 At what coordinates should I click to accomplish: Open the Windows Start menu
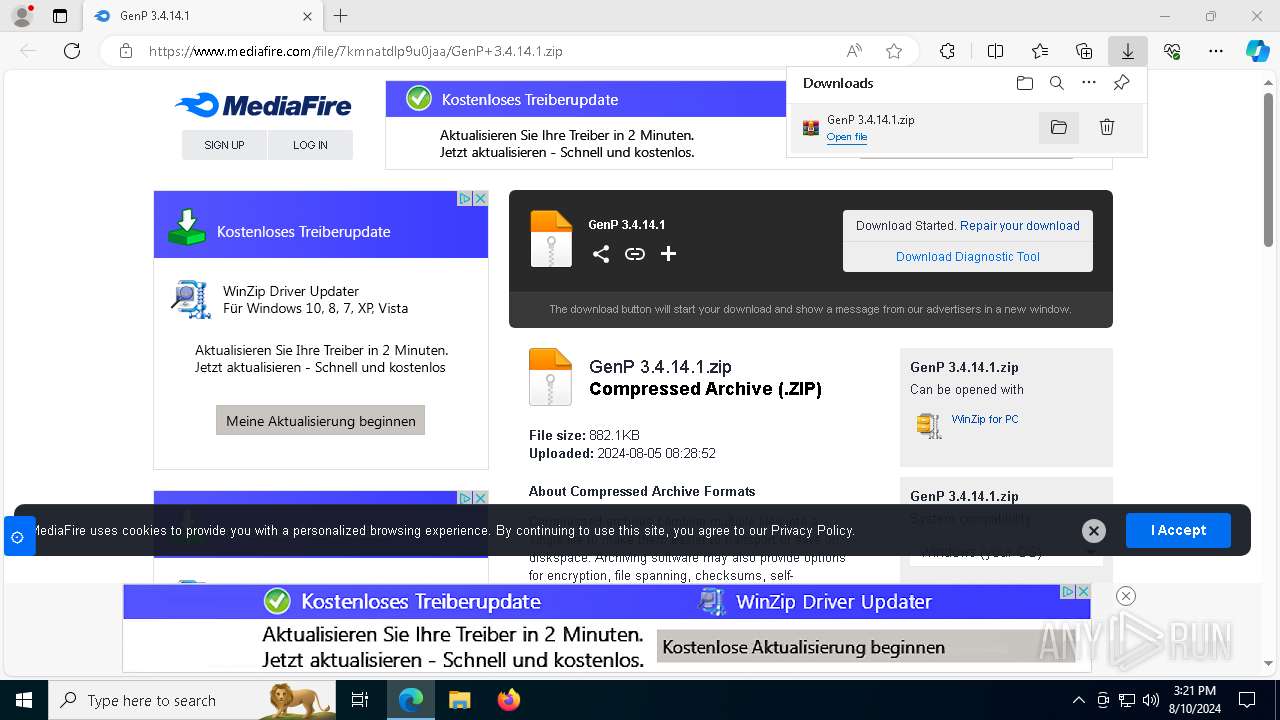point(23,700)
